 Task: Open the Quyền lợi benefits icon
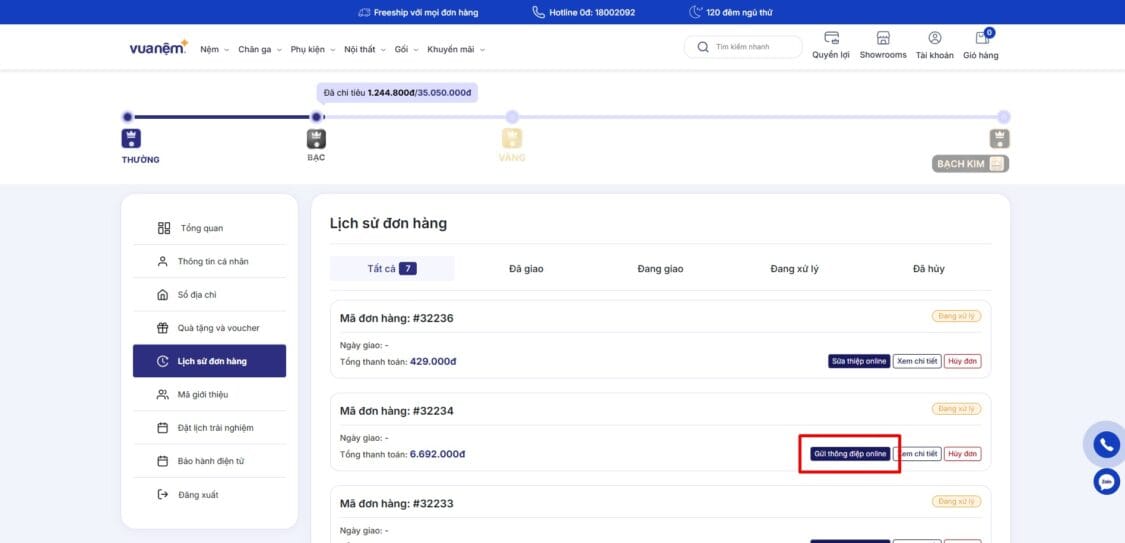pos(831,38)
